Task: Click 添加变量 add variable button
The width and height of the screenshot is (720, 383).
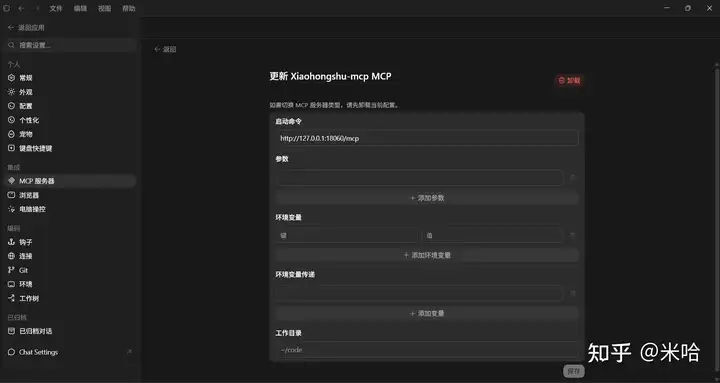Action: (x=427, y=313)
